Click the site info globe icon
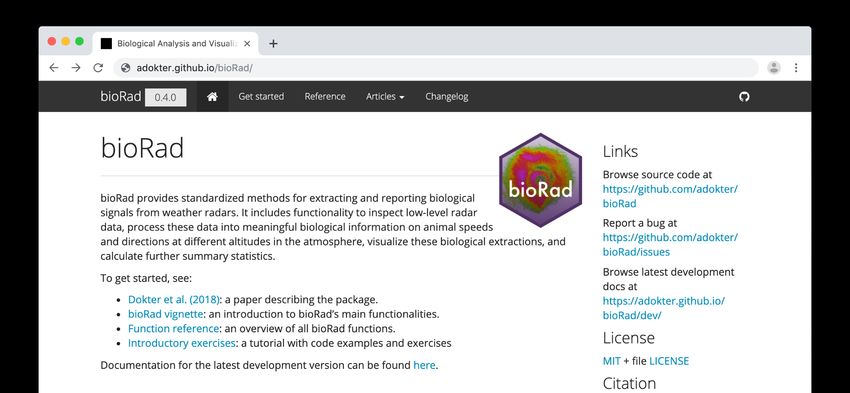 [126, 68]
